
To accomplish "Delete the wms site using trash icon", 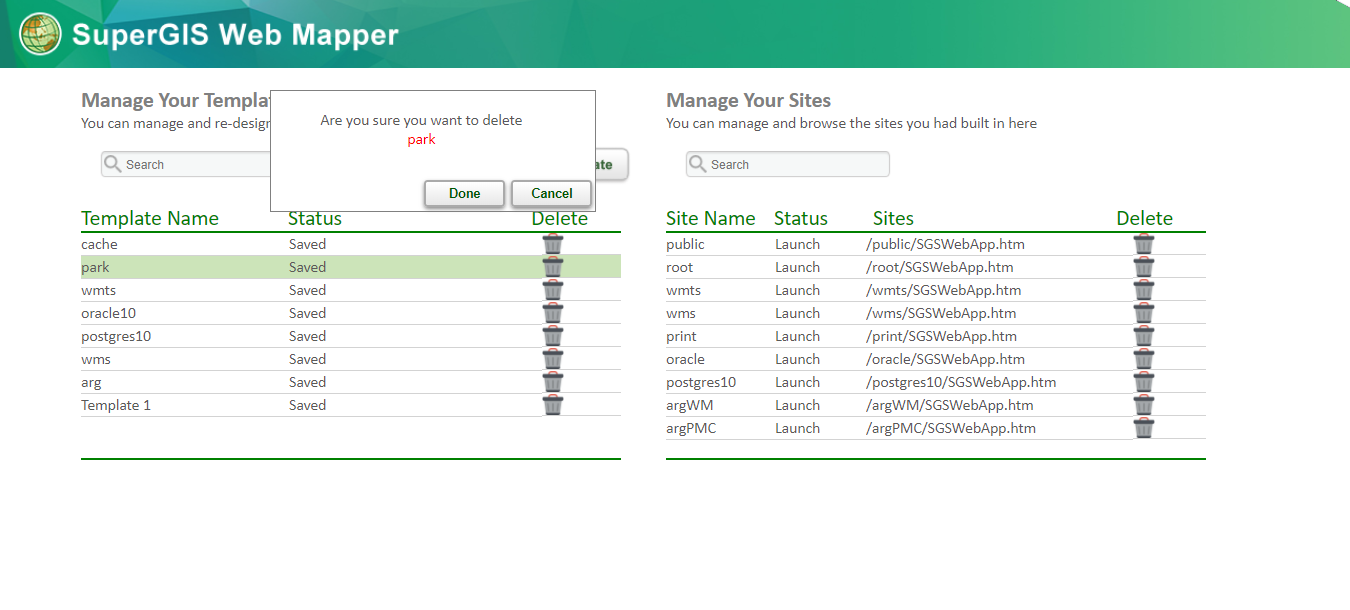I will coord(1144,313).
